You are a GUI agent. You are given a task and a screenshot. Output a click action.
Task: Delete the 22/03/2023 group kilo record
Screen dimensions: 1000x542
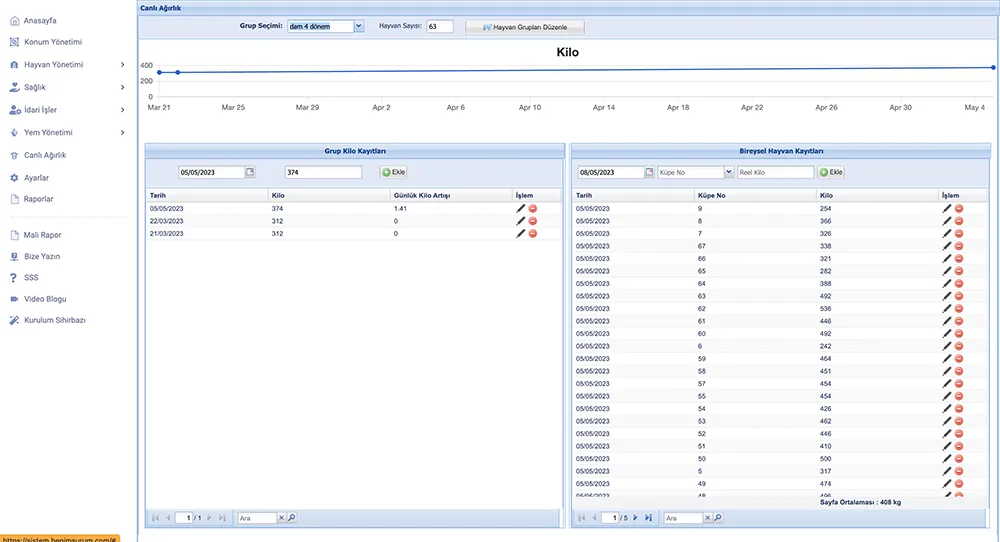[x=532, y=221]
